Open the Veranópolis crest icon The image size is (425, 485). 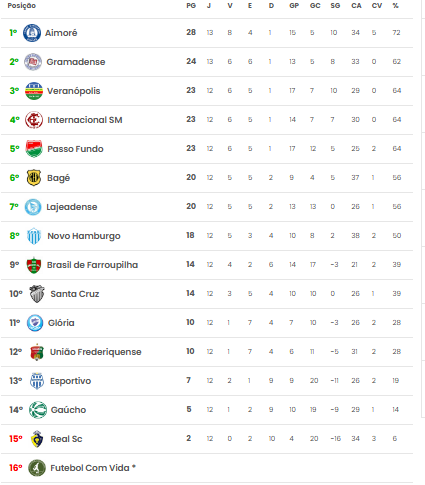pos(34,91)
